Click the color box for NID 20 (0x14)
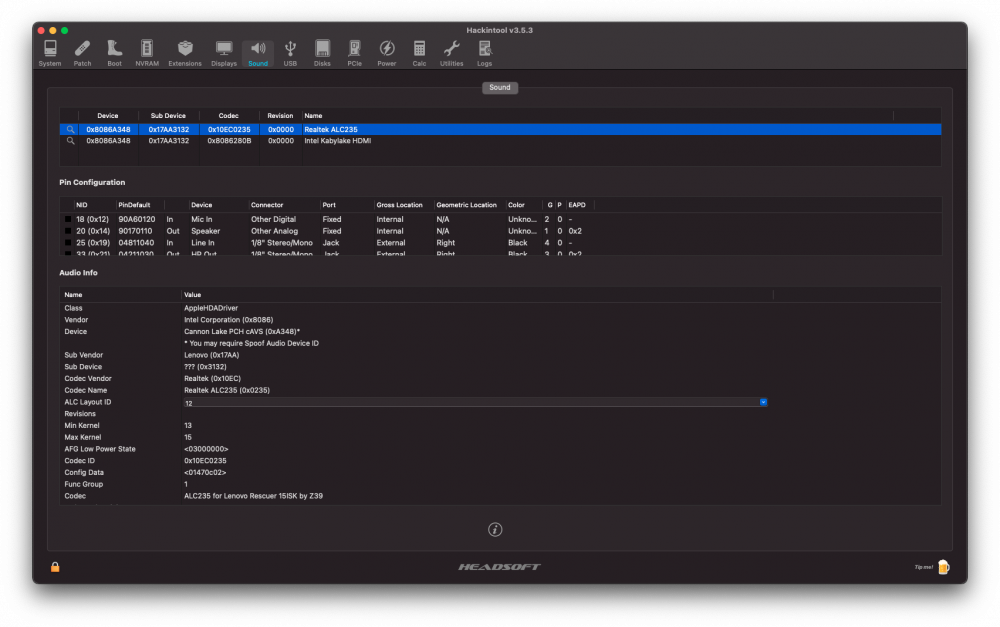Image resolution: width=1000 pixels, height=627 pixels. tap(68, 231)
